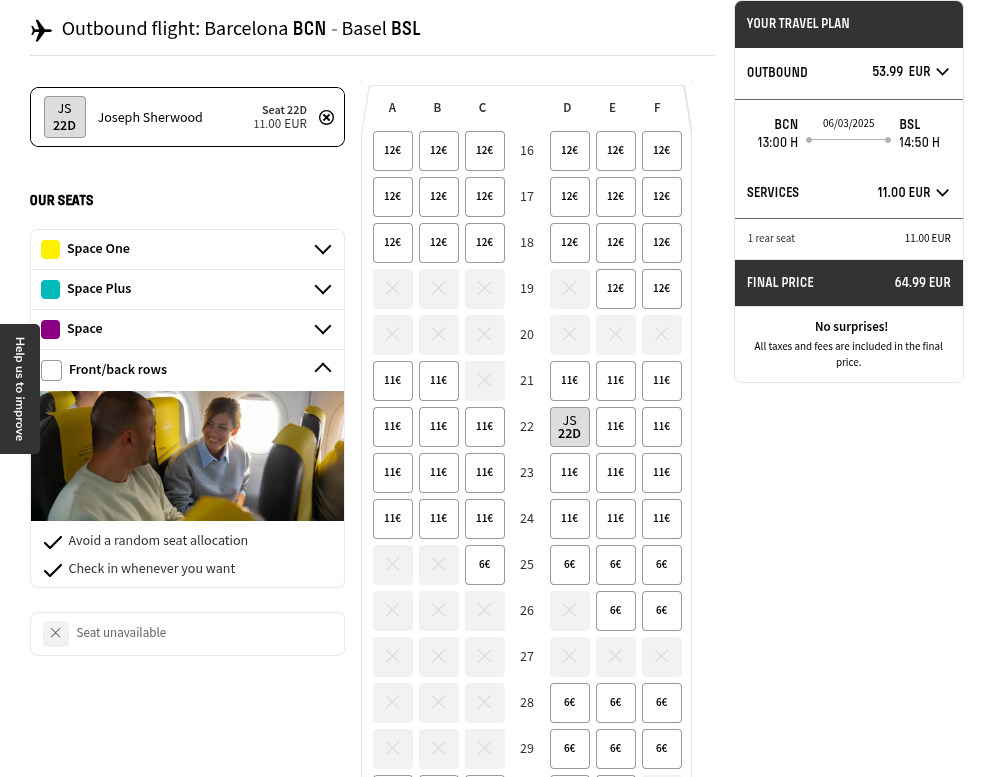Screen dimensions: 987x777
Task: Select seat 22E for 11€
Action: click(616, 427)
